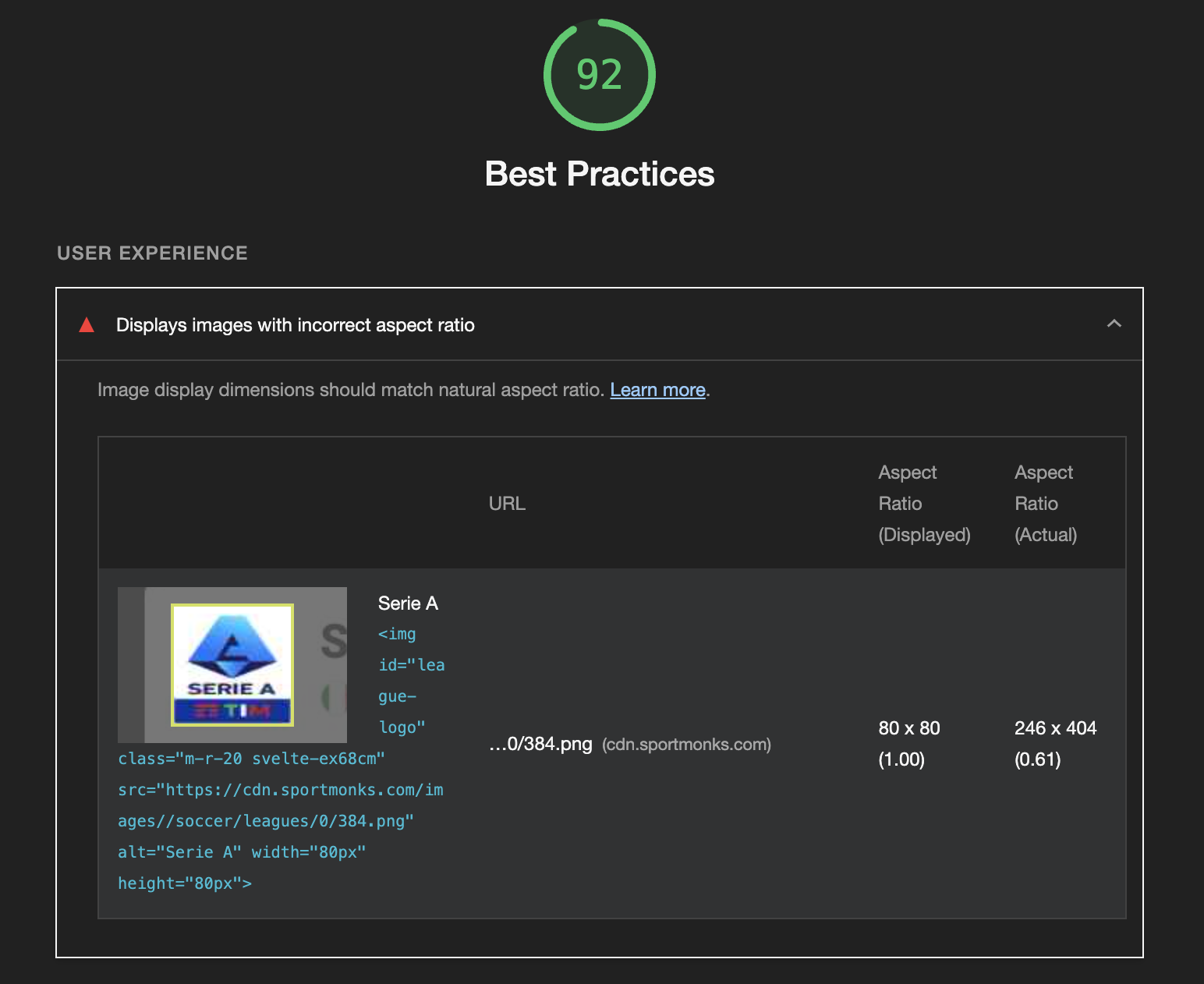
Task: Click the Serie A text label in the table
Action: coord(408,603)
